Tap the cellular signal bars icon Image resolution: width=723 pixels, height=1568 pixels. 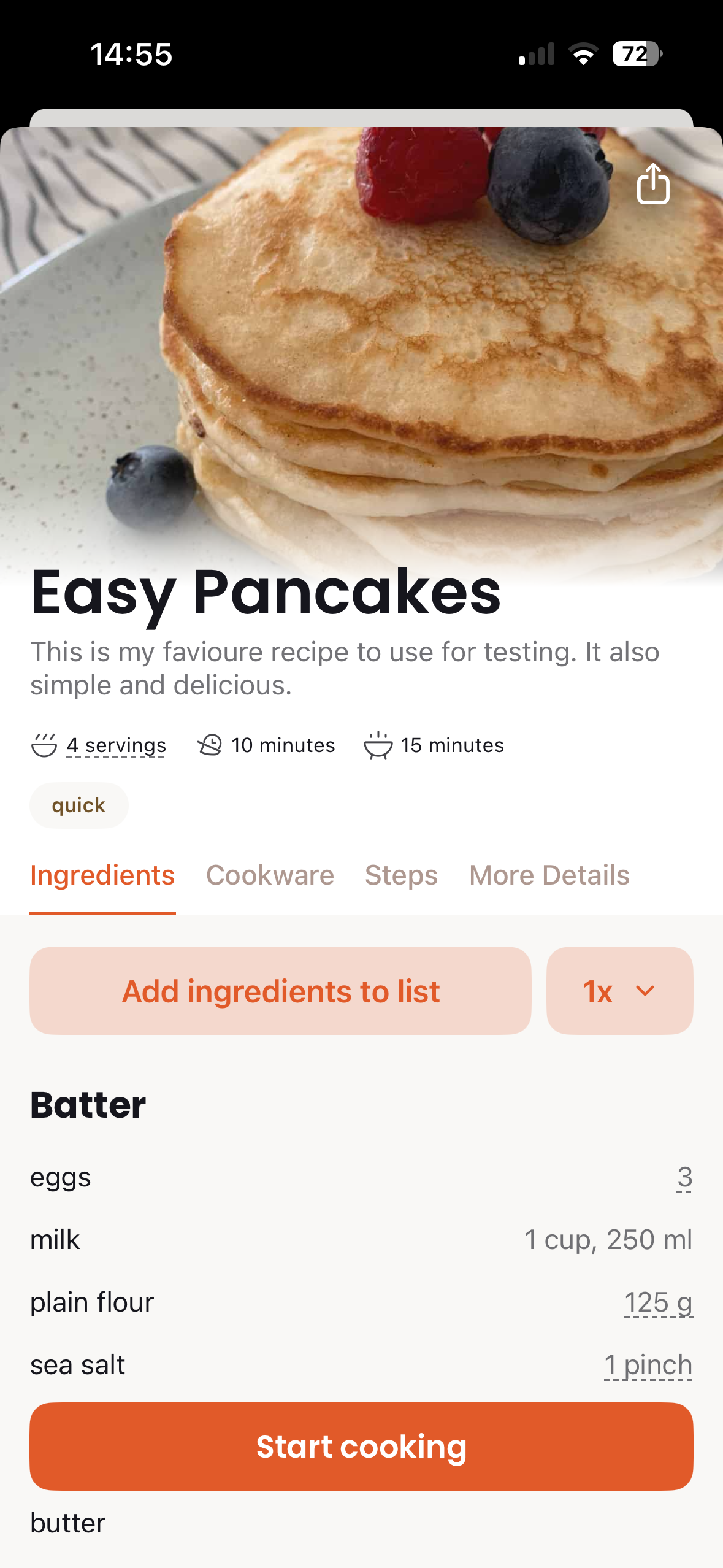pos(538,55)
